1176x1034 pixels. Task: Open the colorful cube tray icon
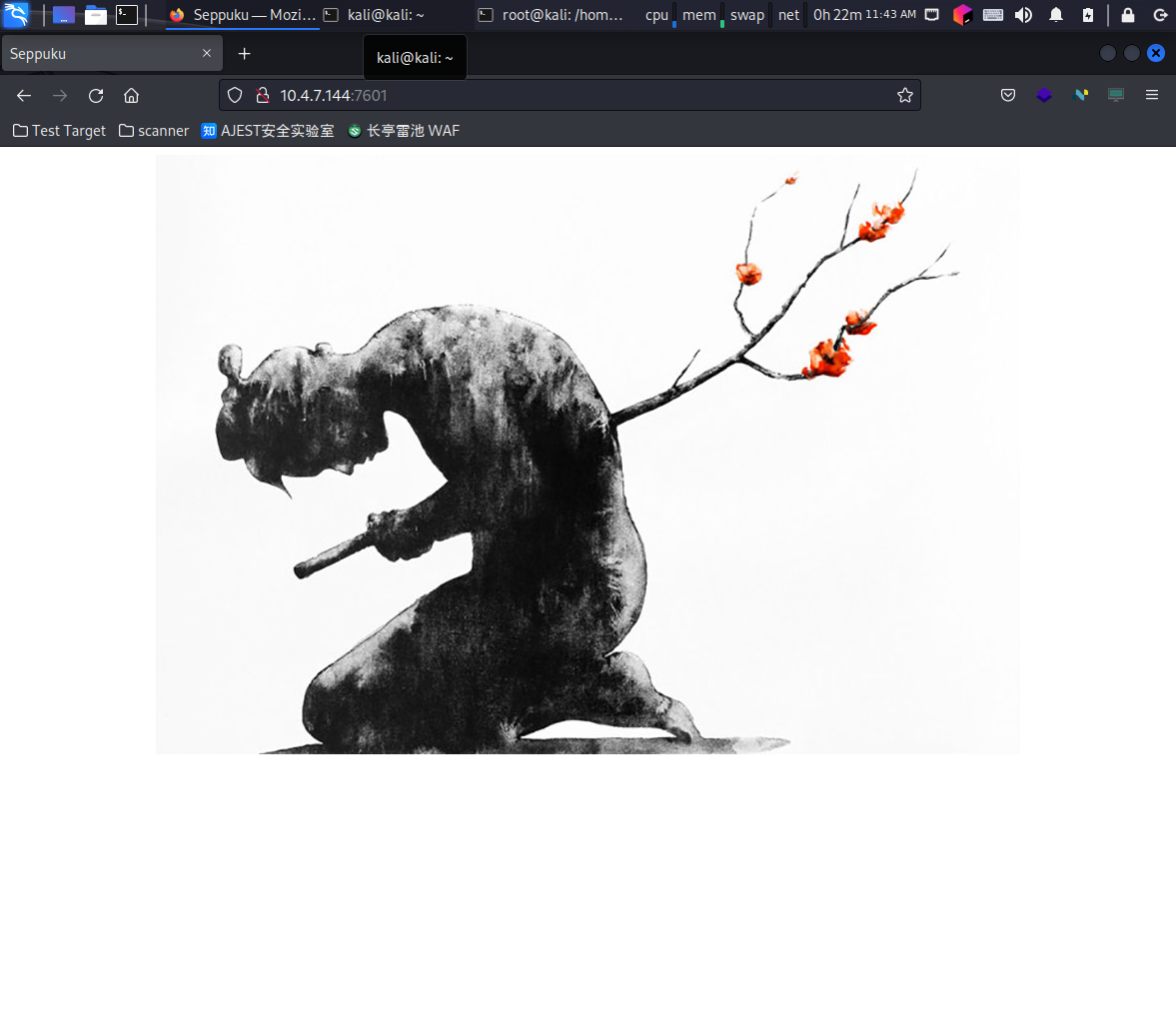pos(962,14)
